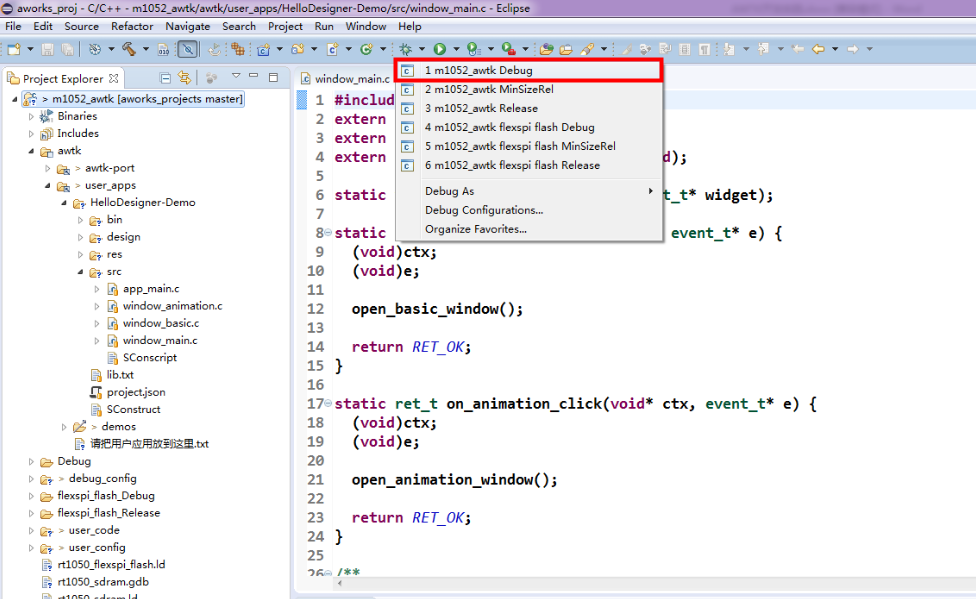976x599 pixels.
Task: Open the Refactor menu
Action: tap(132, 26)
